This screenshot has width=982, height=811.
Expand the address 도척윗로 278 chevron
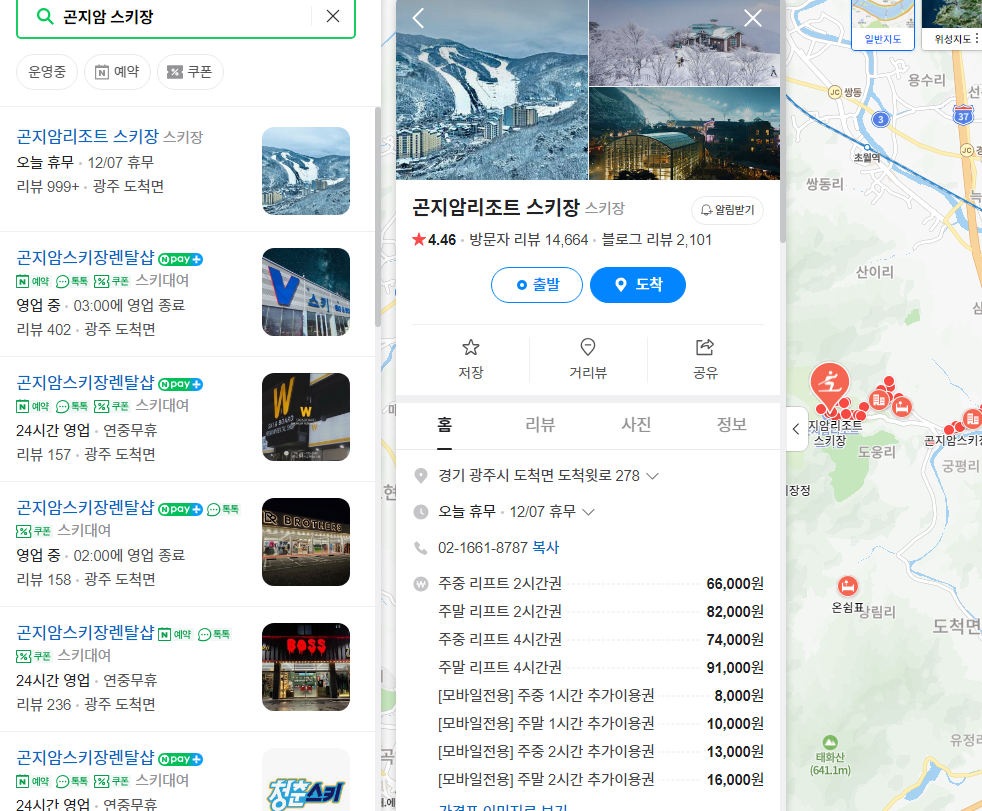pyautogui.click(x=652, y=476)
